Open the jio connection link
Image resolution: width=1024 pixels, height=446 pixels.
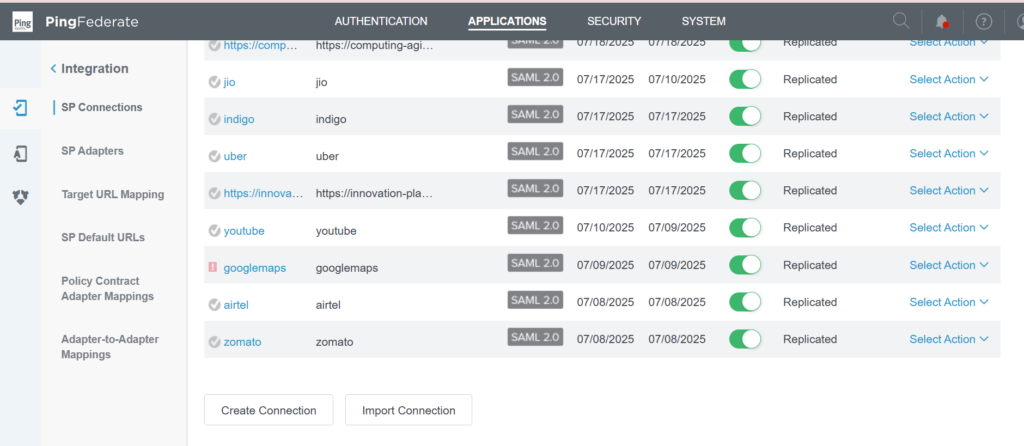coord(229,82)
